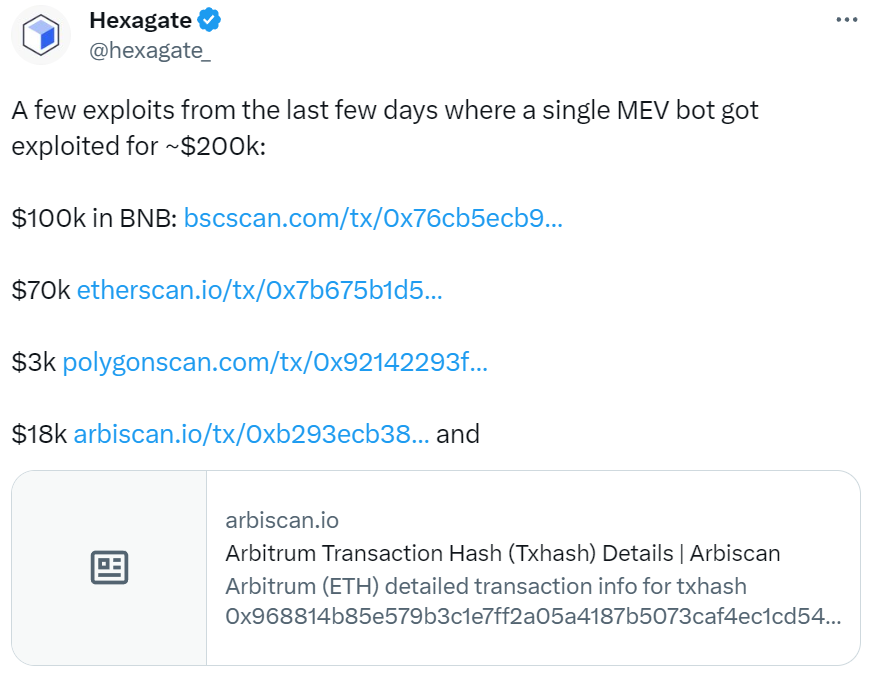Viewport: 878px width, 682px height.
Task: Click the card description about detailed transaction info
Action: (x=485, y=586)
